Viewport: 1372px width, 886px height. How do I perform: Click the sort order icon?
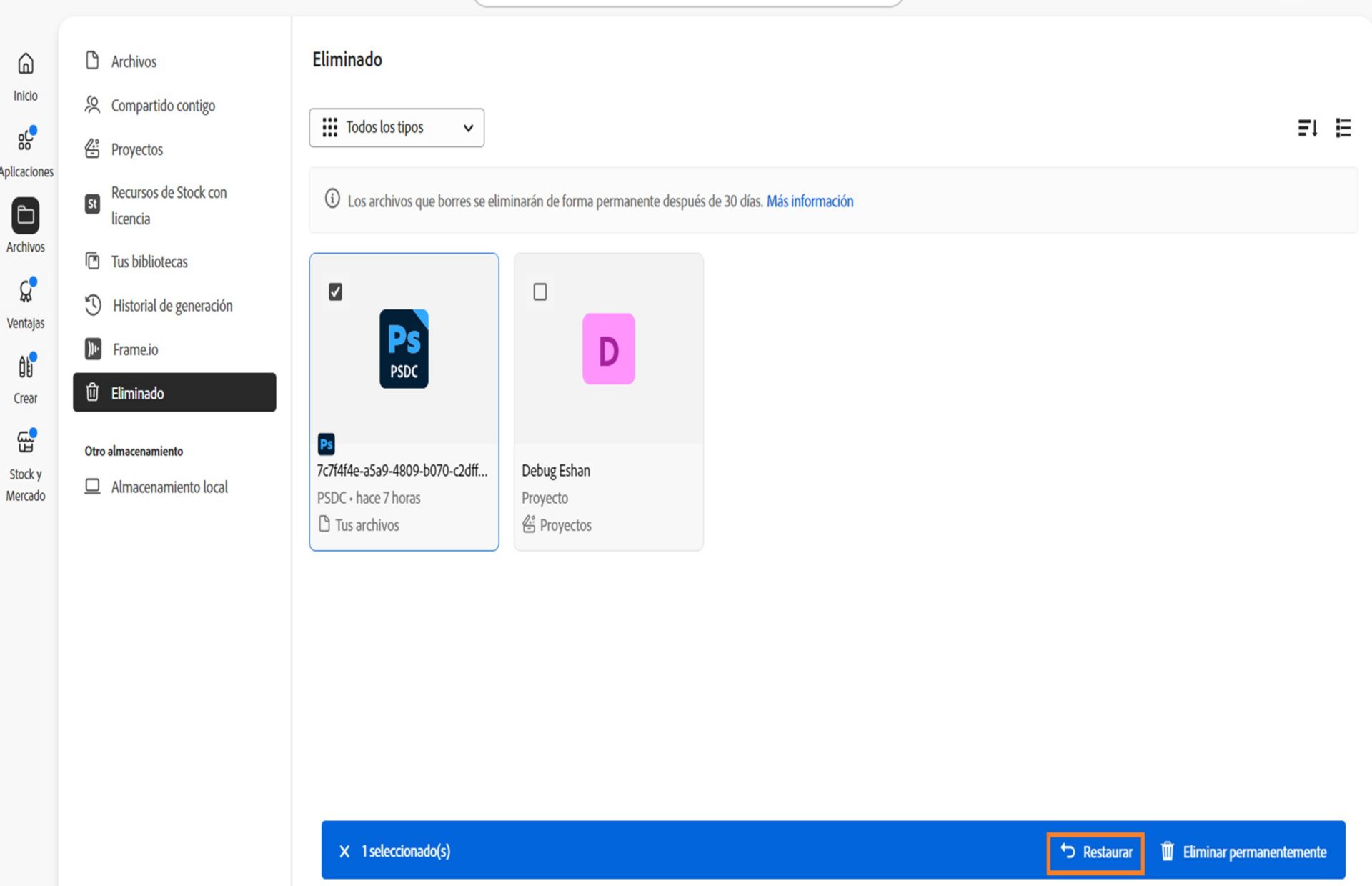point(1308,128)
